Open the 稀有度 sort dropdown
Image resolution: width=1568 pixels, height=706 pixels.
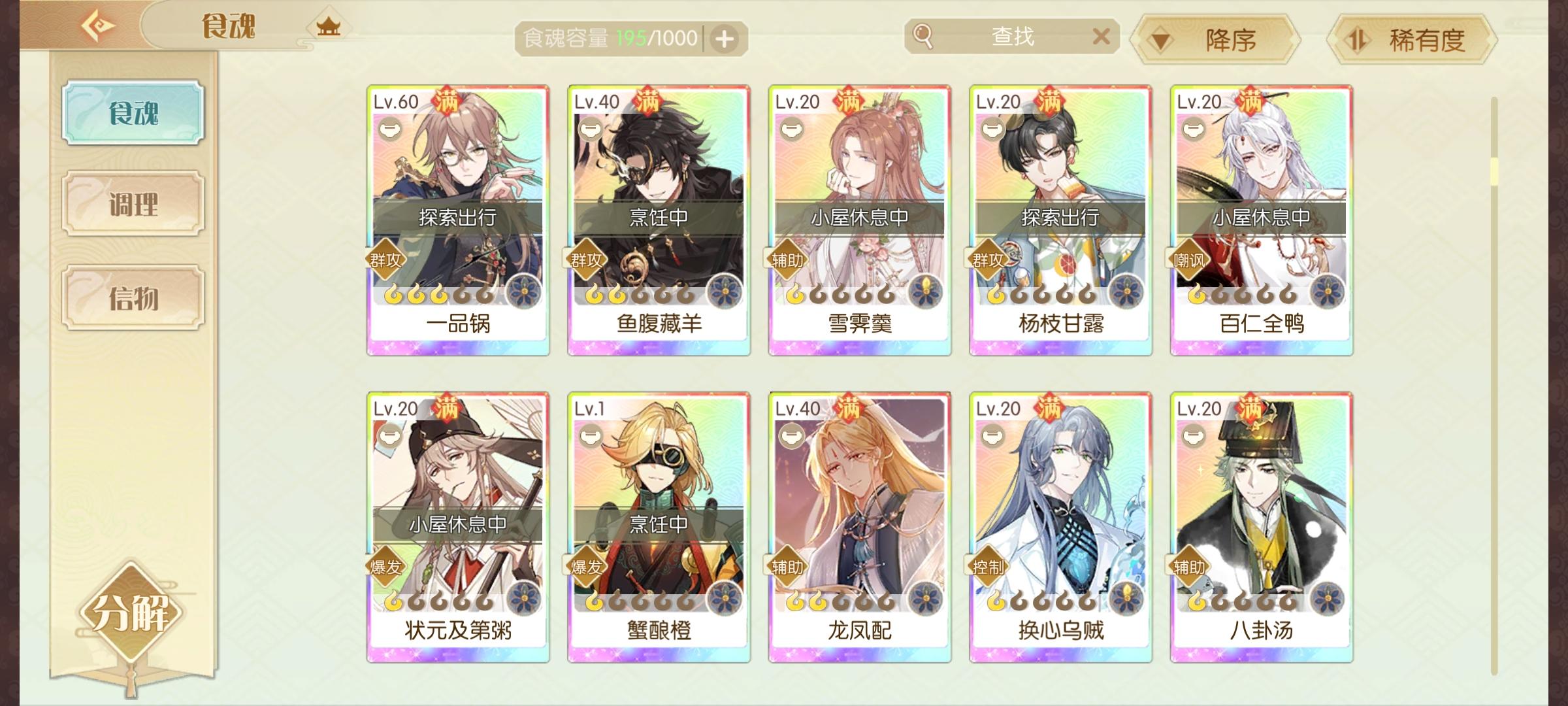tap(1412, 40)
